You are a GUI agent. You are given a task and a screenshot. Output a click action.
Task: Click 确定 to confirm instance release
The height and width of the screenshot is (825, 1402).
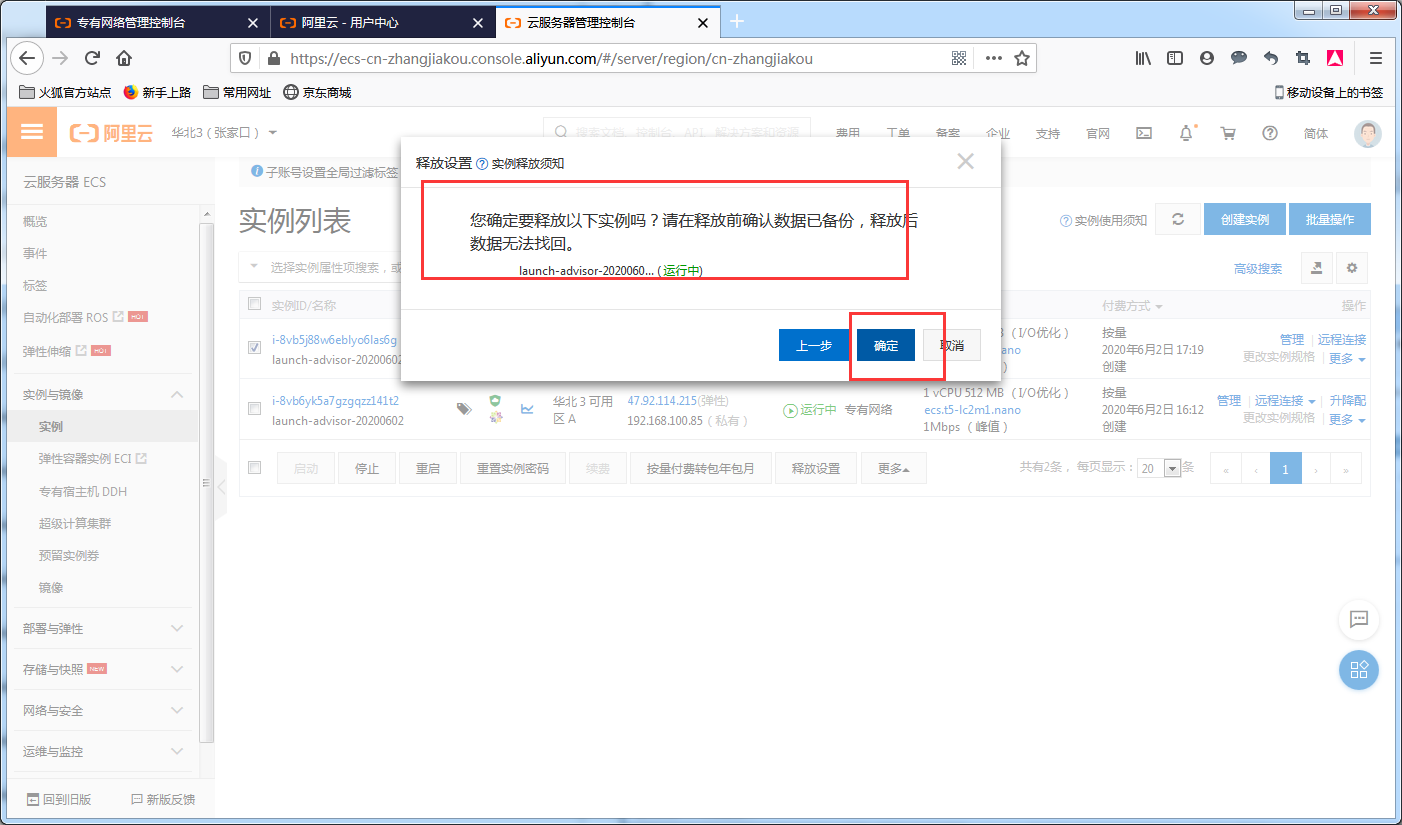click(884, 345)
